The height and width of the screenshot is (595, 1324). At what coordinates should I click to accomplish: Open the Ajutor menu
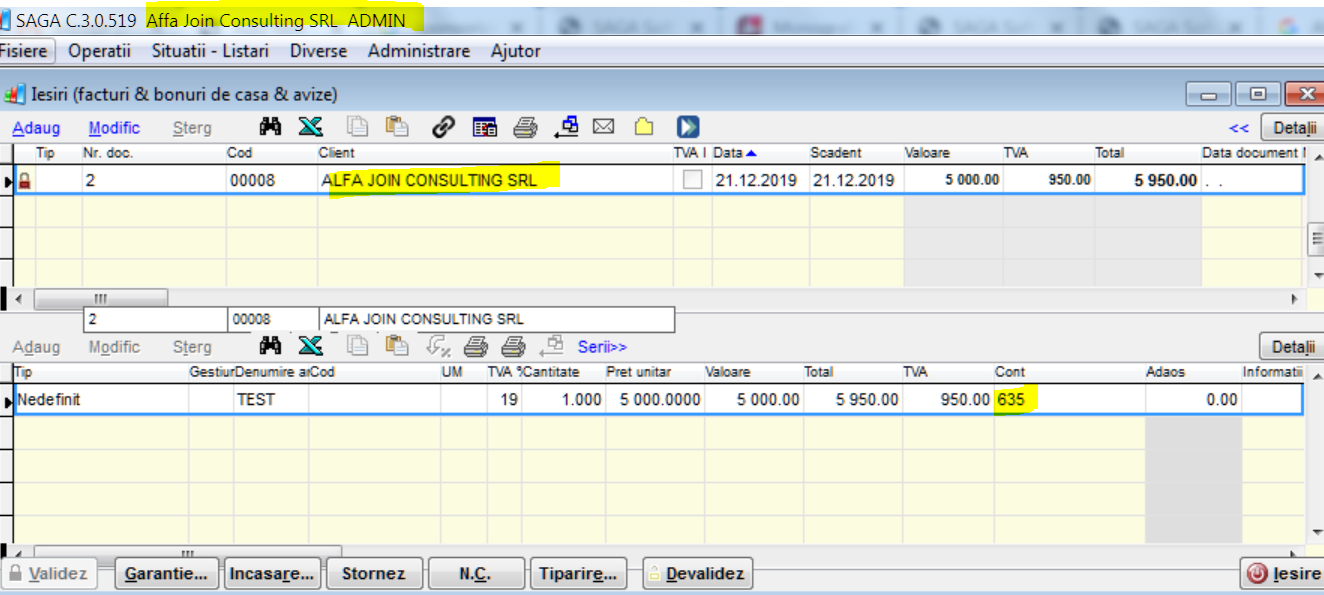516,51
